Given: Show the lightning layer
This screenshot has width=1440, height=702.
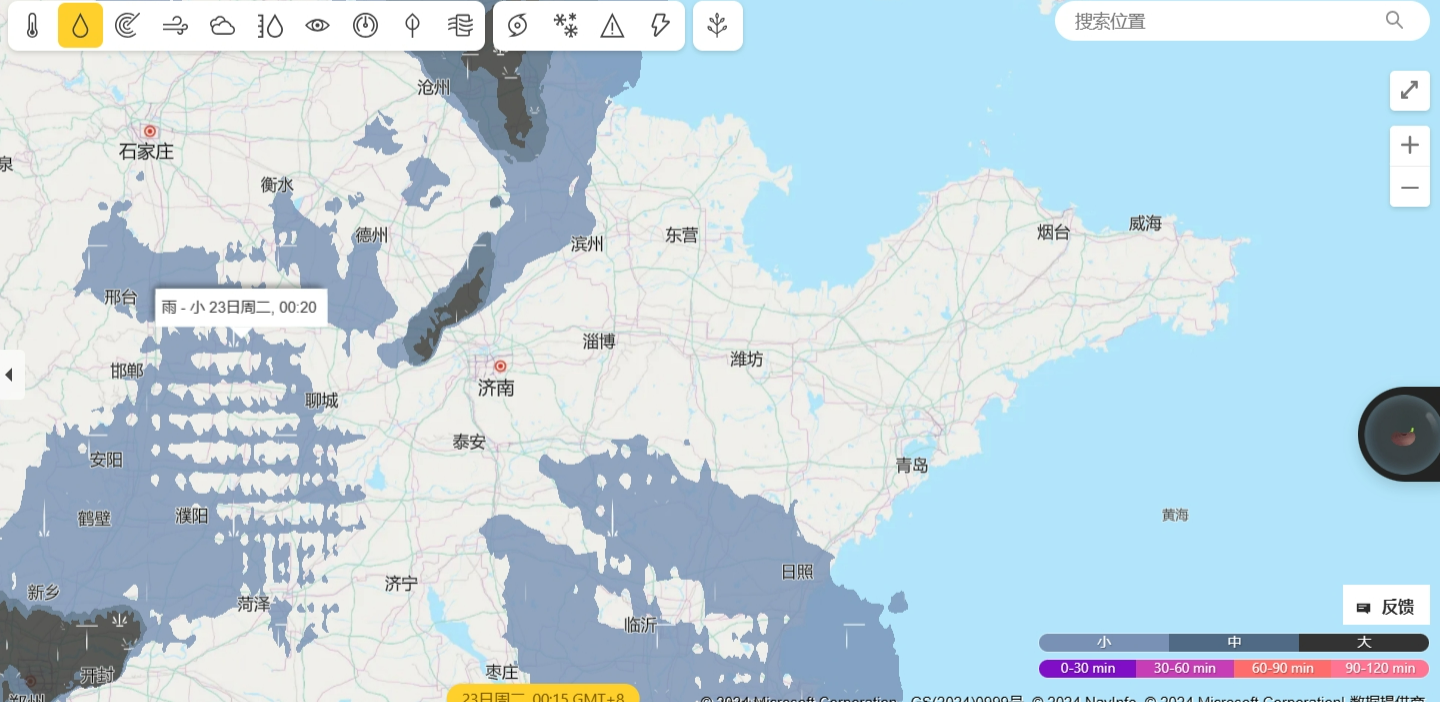Looking at the screenshot, I should click(x=660, y=26).
